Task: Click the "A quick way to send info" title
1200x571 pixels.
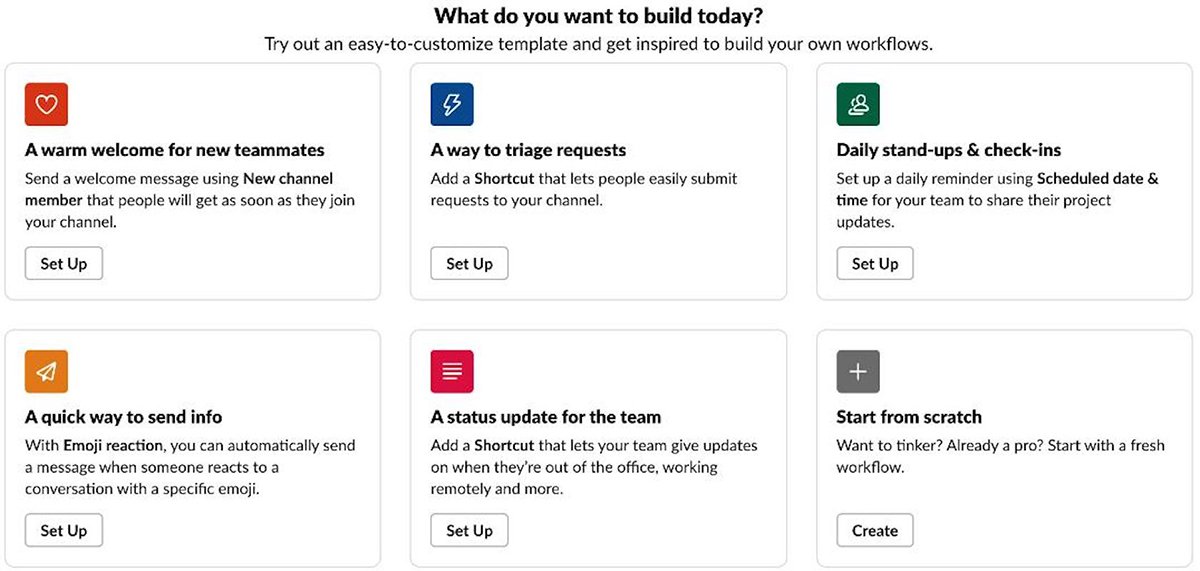Action: tap(124, 417)
